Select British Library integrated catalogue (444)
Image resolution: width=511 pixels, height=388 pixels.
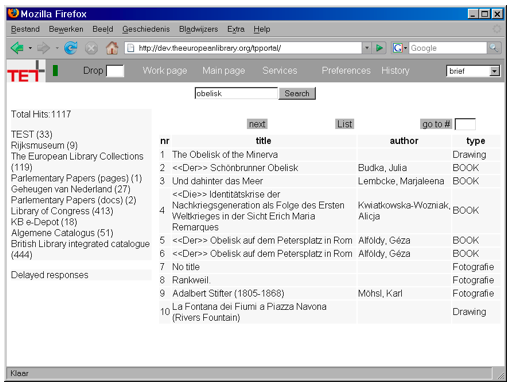pos(80,249)
